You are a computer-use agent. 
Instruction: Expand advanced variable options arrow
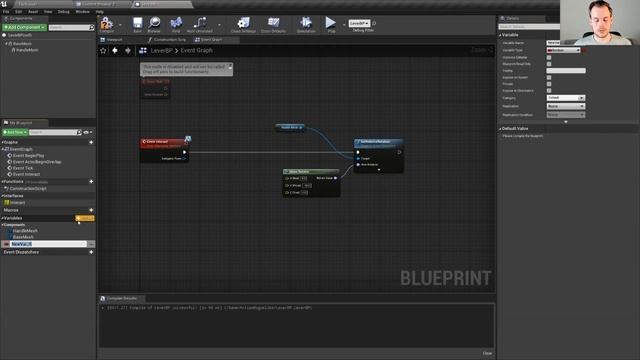[566, 122]
